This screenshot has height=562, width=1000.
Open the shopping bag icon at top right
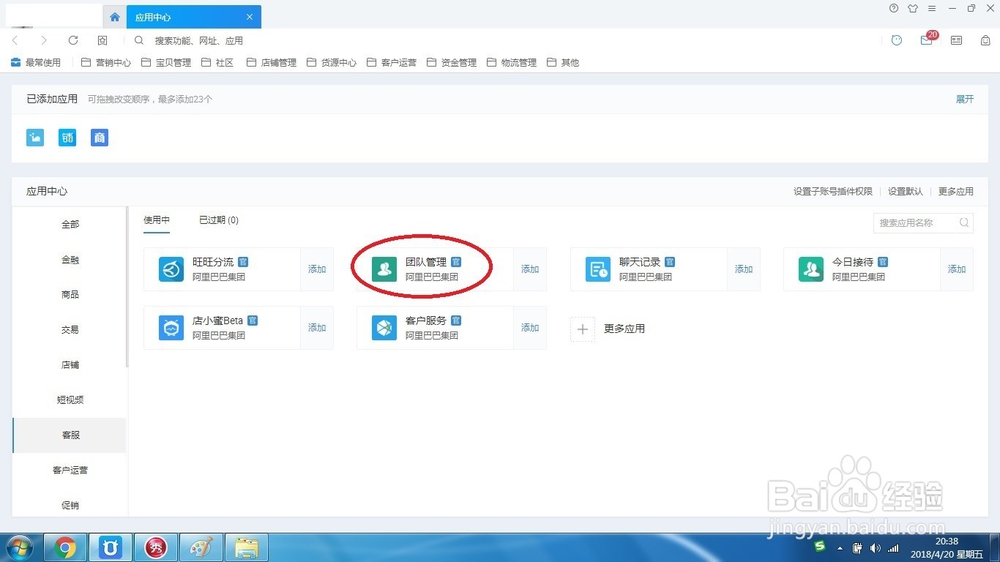tap(985, 40)
